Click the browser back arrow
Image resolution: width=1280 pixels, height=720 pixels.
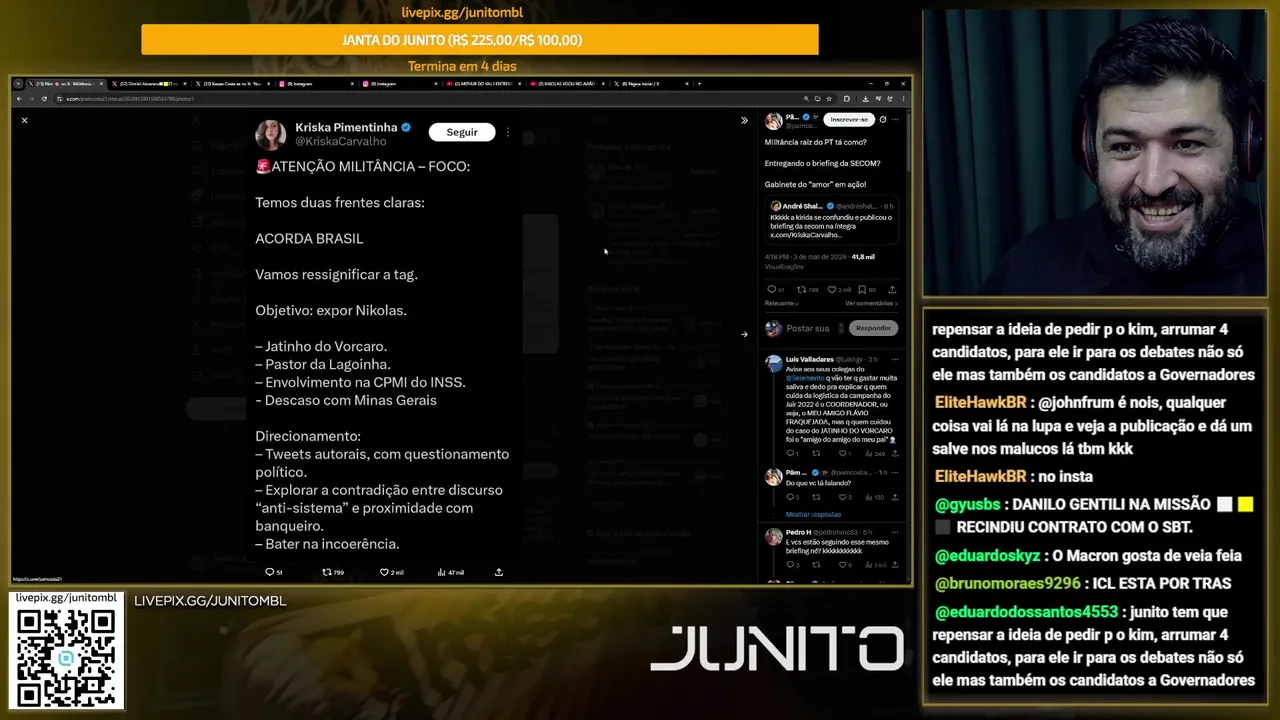pos(18,98)
